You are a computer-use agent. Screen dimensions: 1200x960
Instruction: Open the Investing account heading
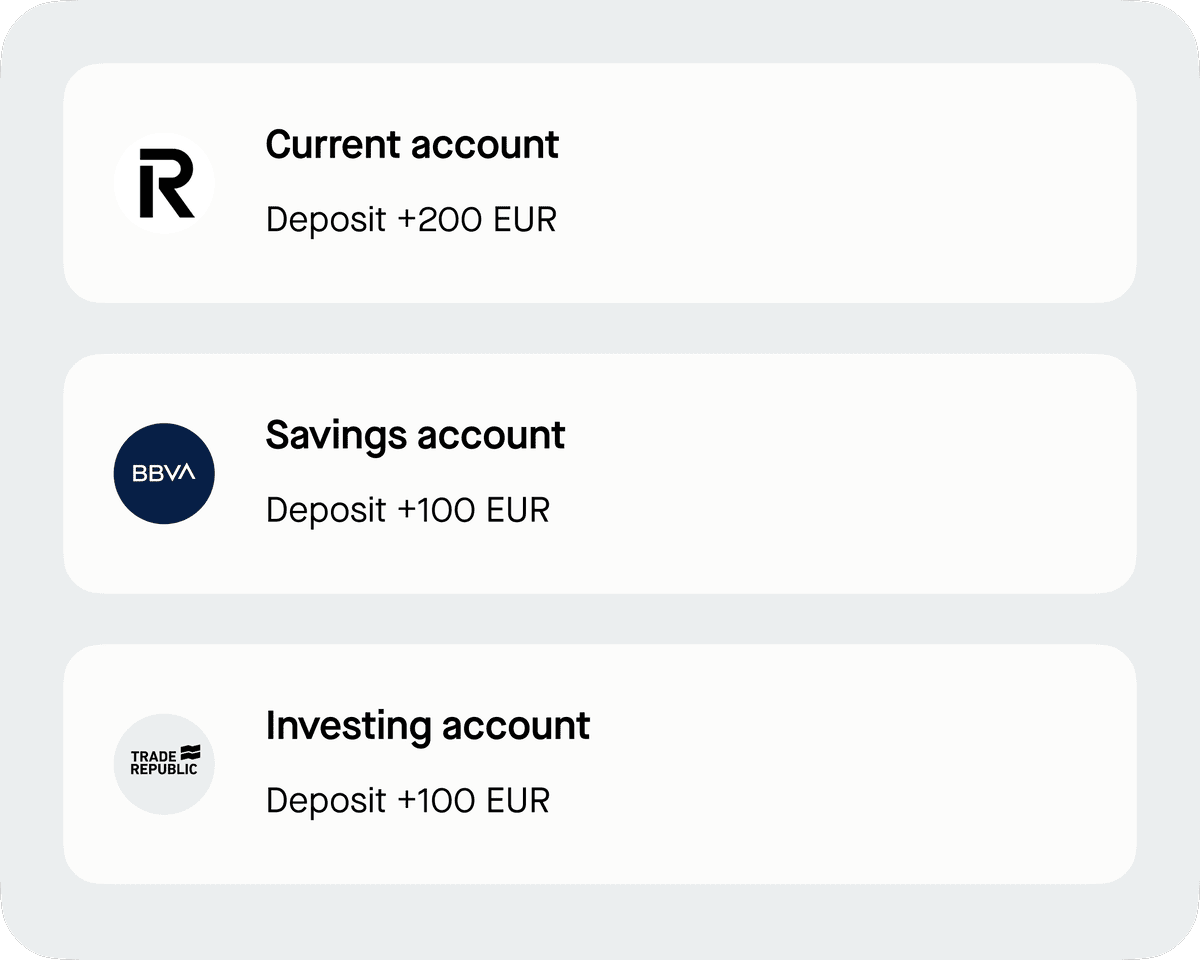coord(428,726)
